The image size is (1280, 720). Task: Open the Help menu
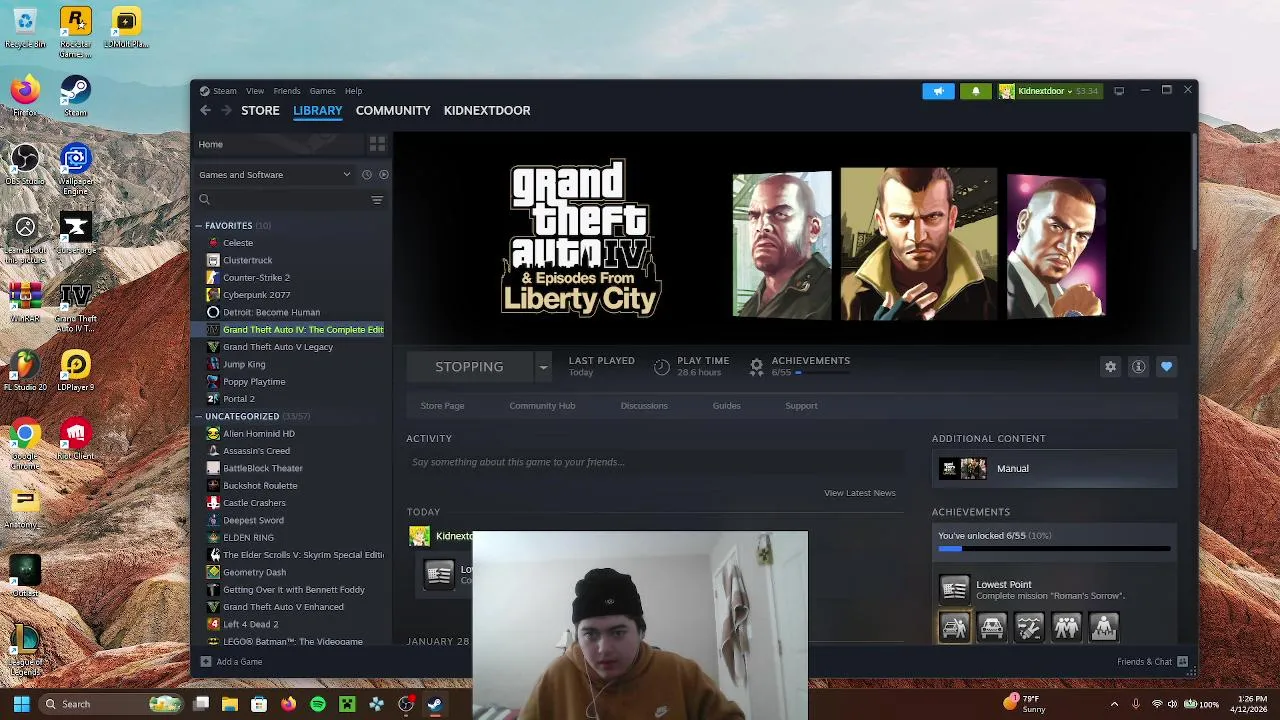click(x=353, y=91)
